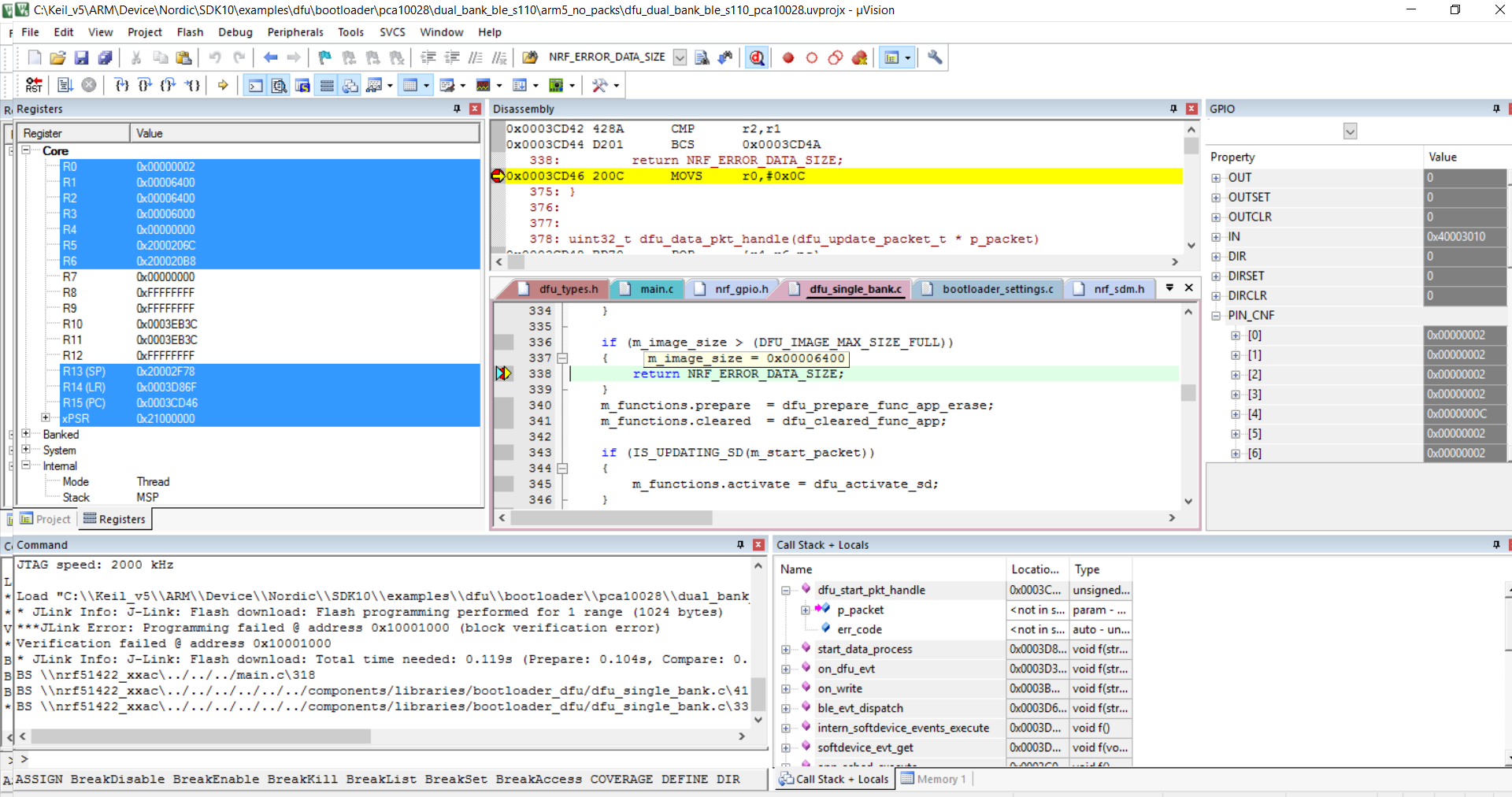Click the New file icon in toolbar
The image size is (1512, 797).
(35, 57)
